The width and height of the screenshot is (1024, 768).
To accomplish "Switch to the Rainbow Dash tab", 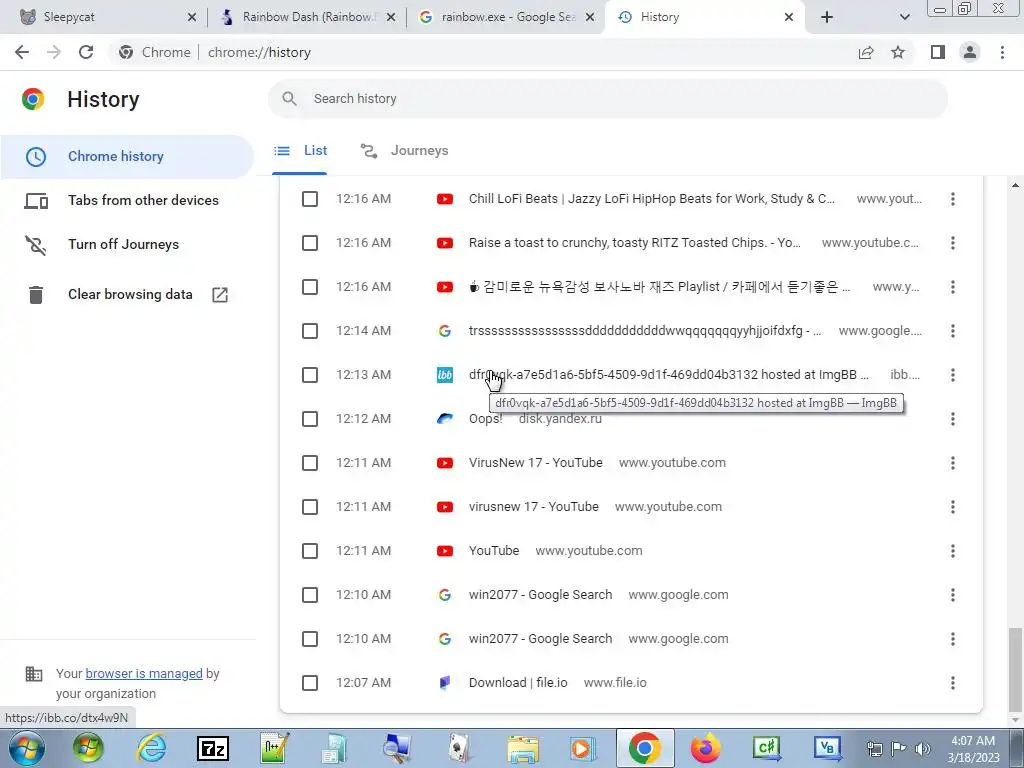I will [307, 17].
